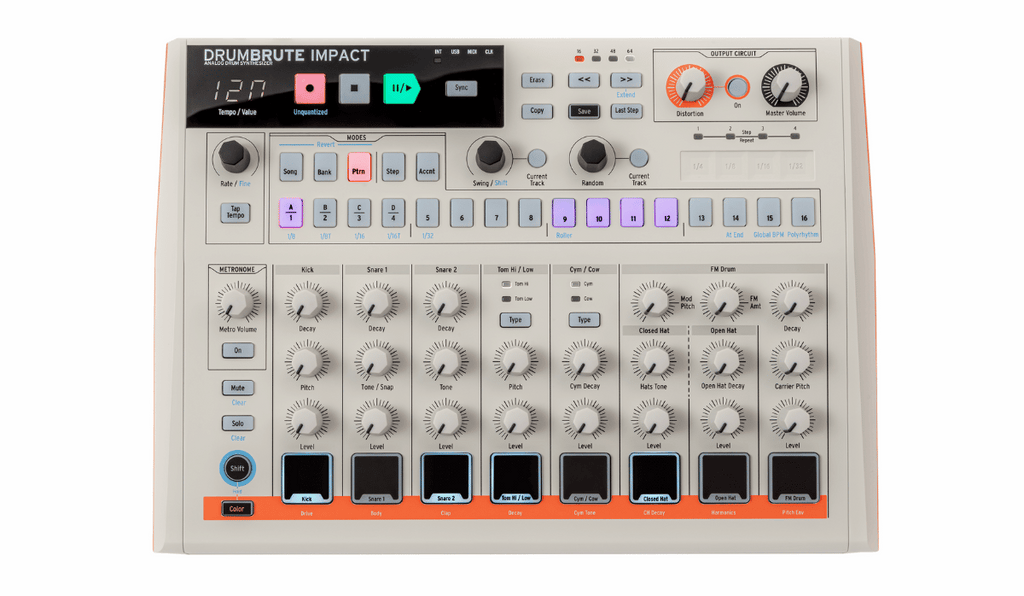Click the Cym / Cow Type button
Screen dimensions: 1024x596
(x=584, y=320)
